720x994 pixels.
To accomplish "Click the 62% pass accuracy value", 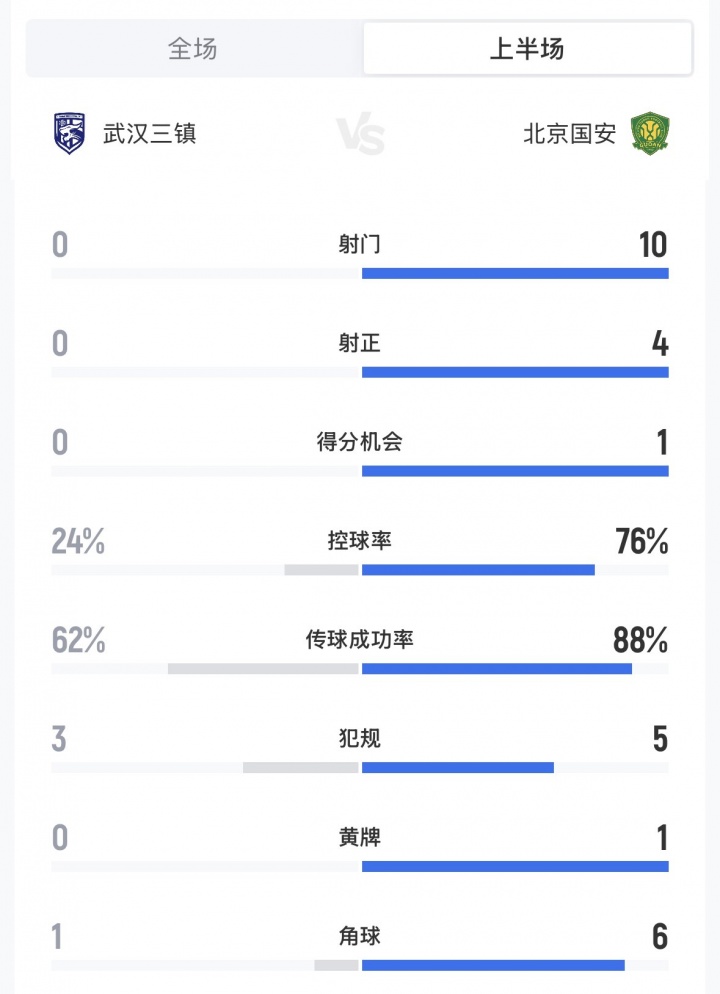I will (x=78, y=640).
